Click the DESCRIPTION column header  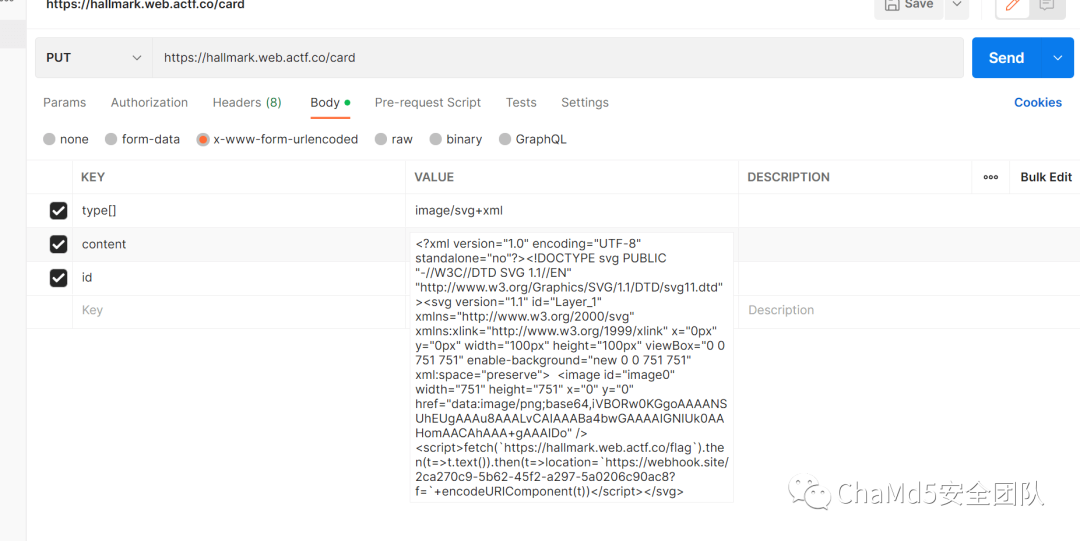click(789, 177)
